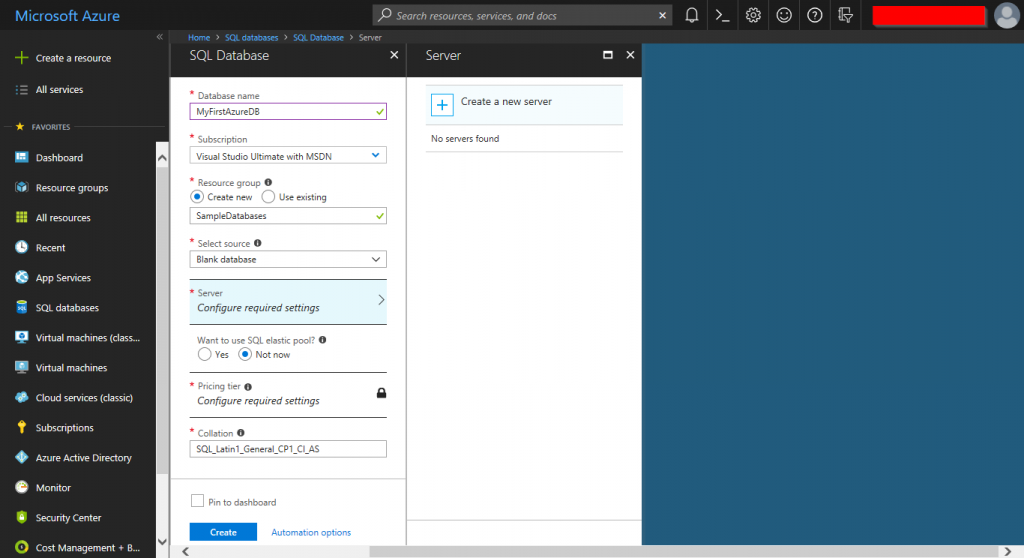The width and height of the screenshot is (1024, 558).
Task: Click the Azure Active Directory icon
Action: (22, 457)
